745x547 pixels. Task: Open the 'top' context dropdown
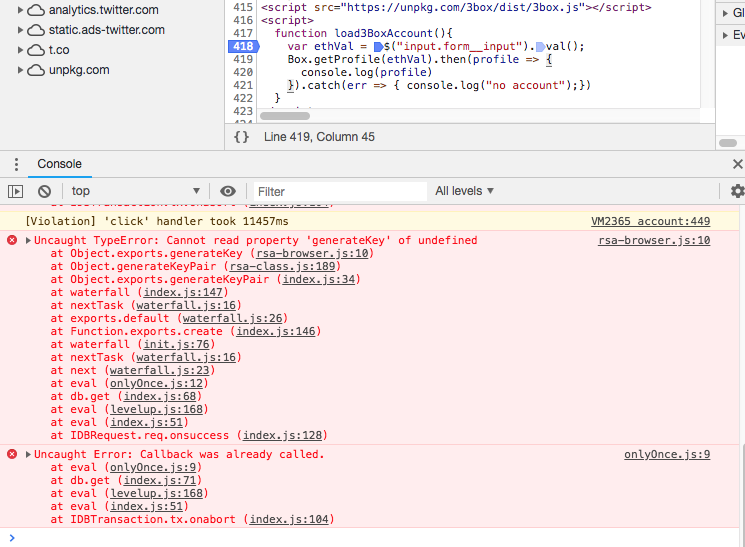coord(135,191)
